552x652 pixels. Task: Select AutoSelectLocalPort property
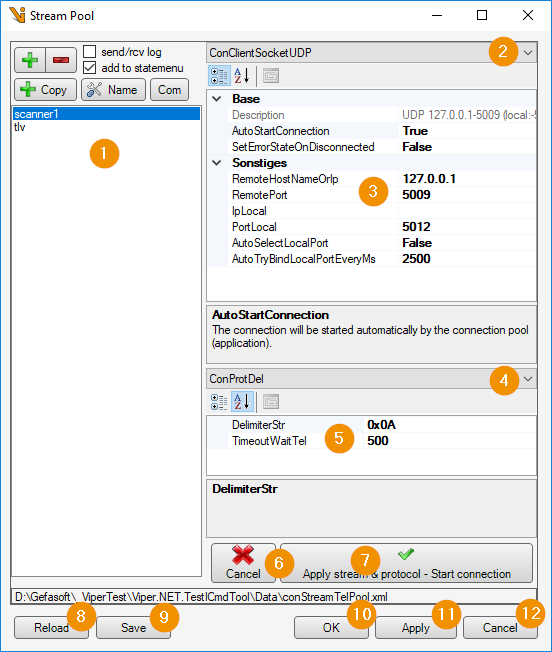[x=313, y=243]
